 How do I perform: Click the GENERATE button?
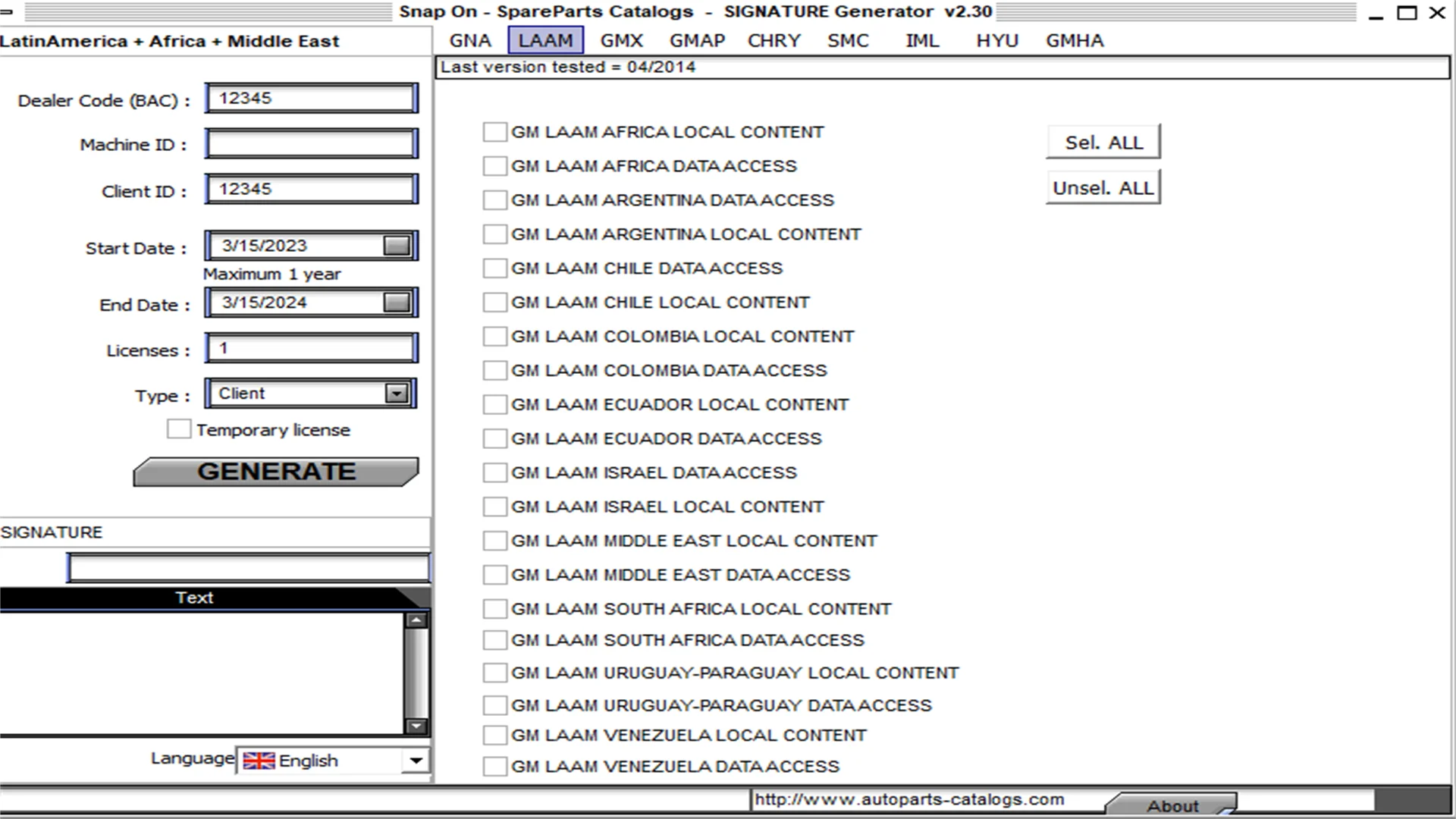pos(276,472)
